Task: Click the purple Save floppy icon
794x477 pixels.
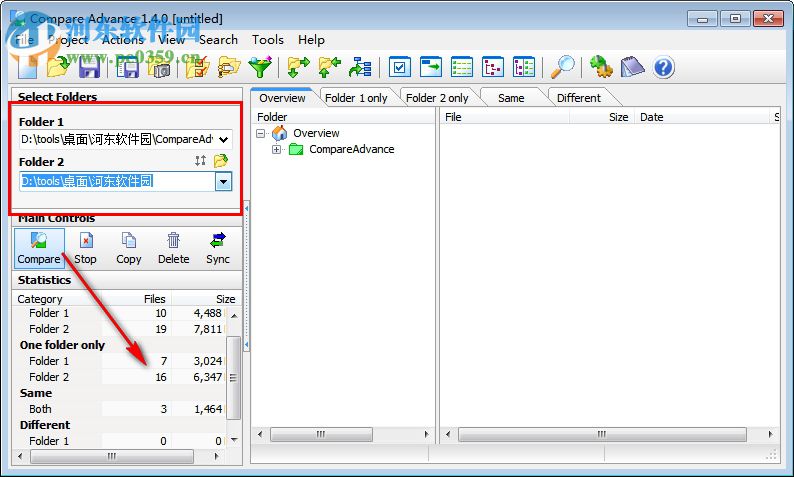Action: pyautogui.click(x=90, y=67)
